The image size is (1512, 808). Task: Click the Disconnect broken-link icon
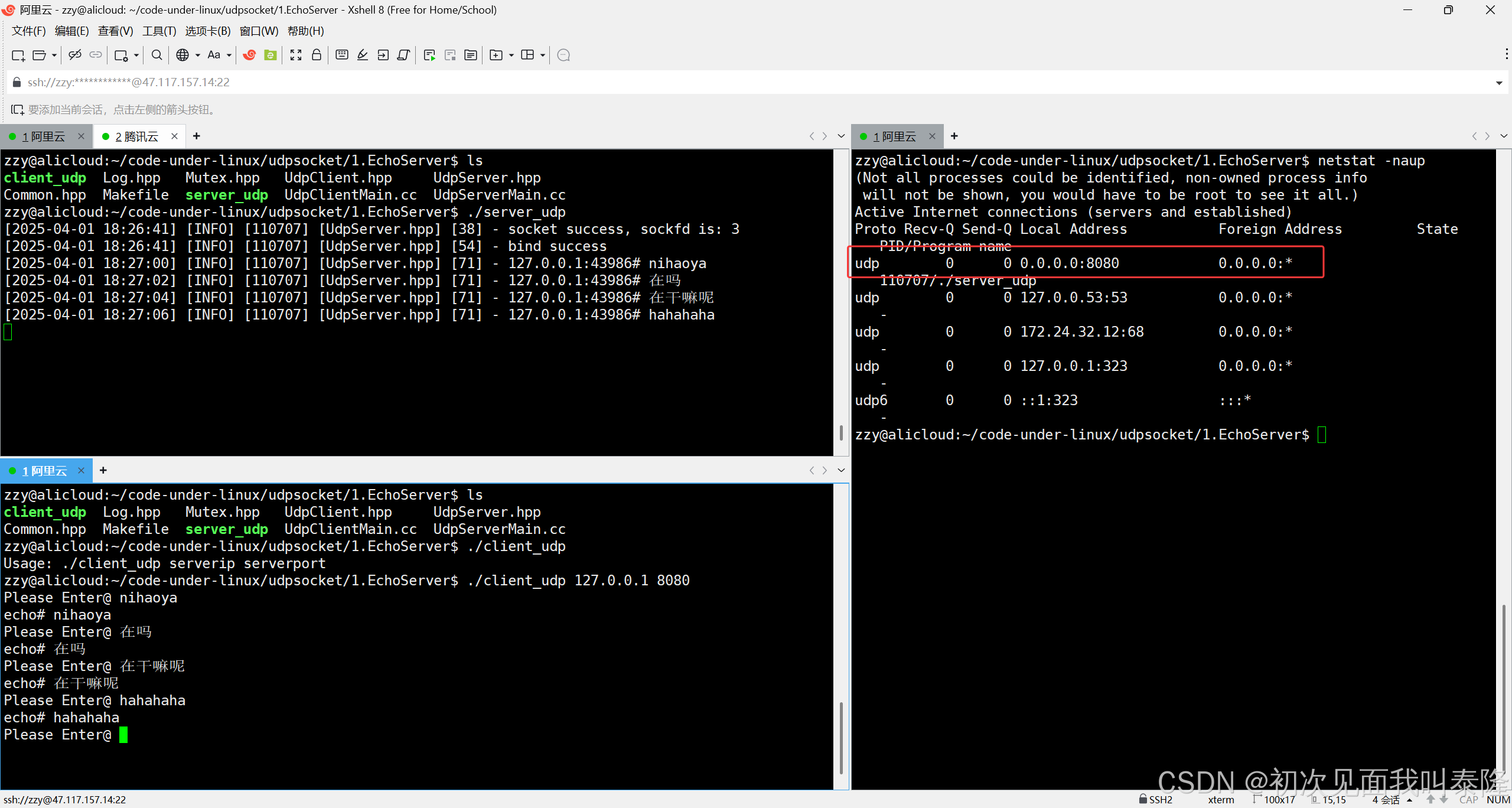(74, 55)
